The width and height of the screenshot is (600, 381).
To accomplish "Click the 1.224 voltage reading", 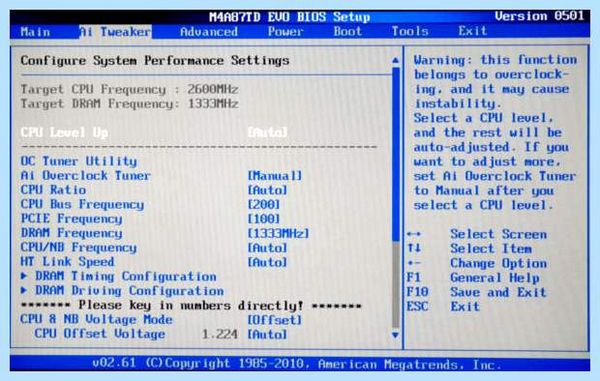I will pyautogui.click(x=220, y=334).
